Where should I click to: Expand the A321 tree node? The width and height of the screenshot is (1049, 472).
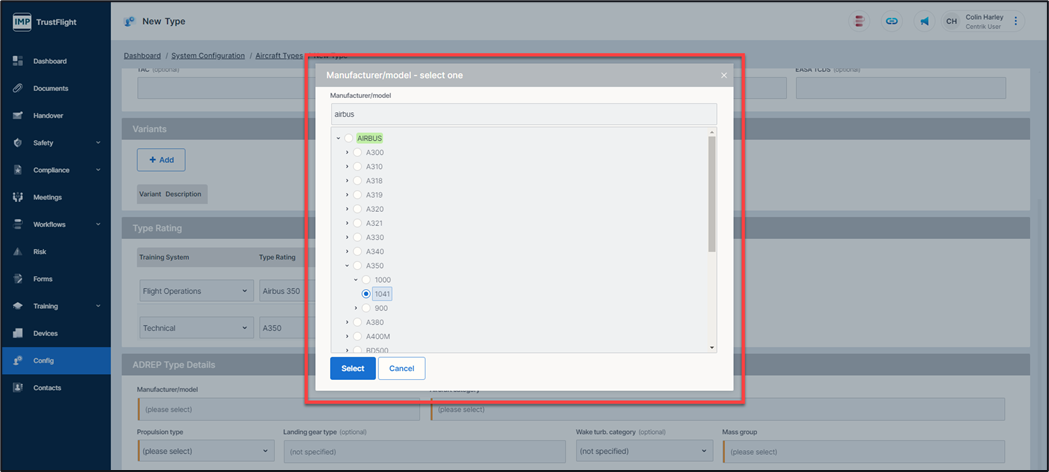click(347, 223)
